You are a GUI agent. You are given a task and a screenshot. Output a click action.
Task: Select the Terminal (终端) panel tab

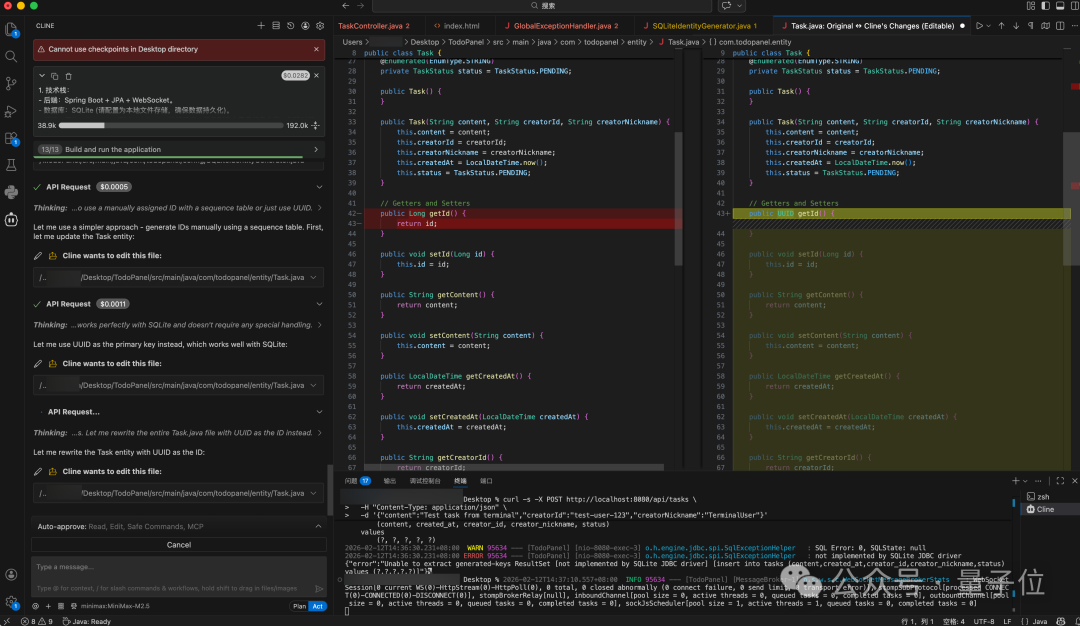460,481
